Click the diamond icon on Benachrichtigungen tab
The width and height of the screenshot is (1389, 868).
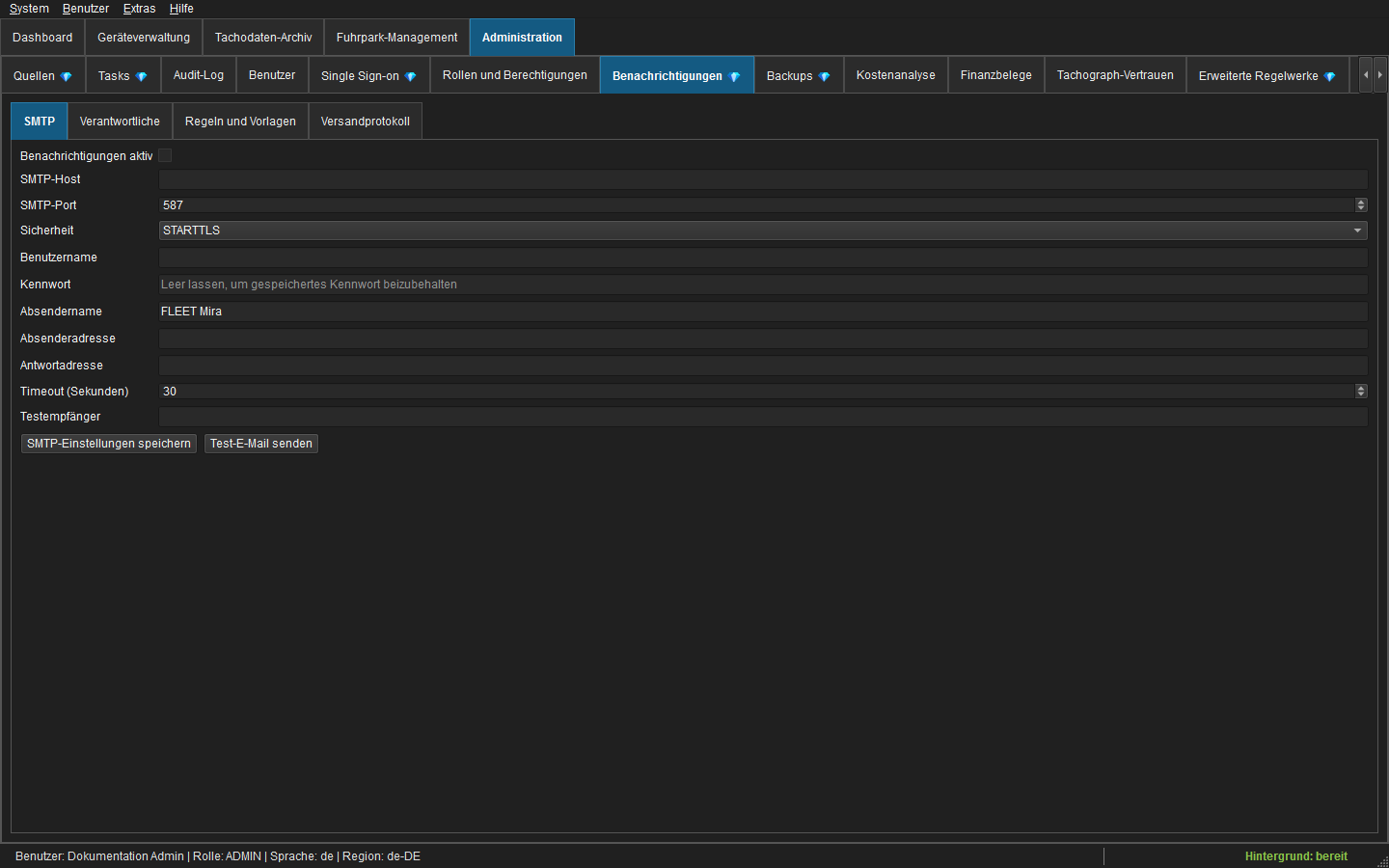735,76
